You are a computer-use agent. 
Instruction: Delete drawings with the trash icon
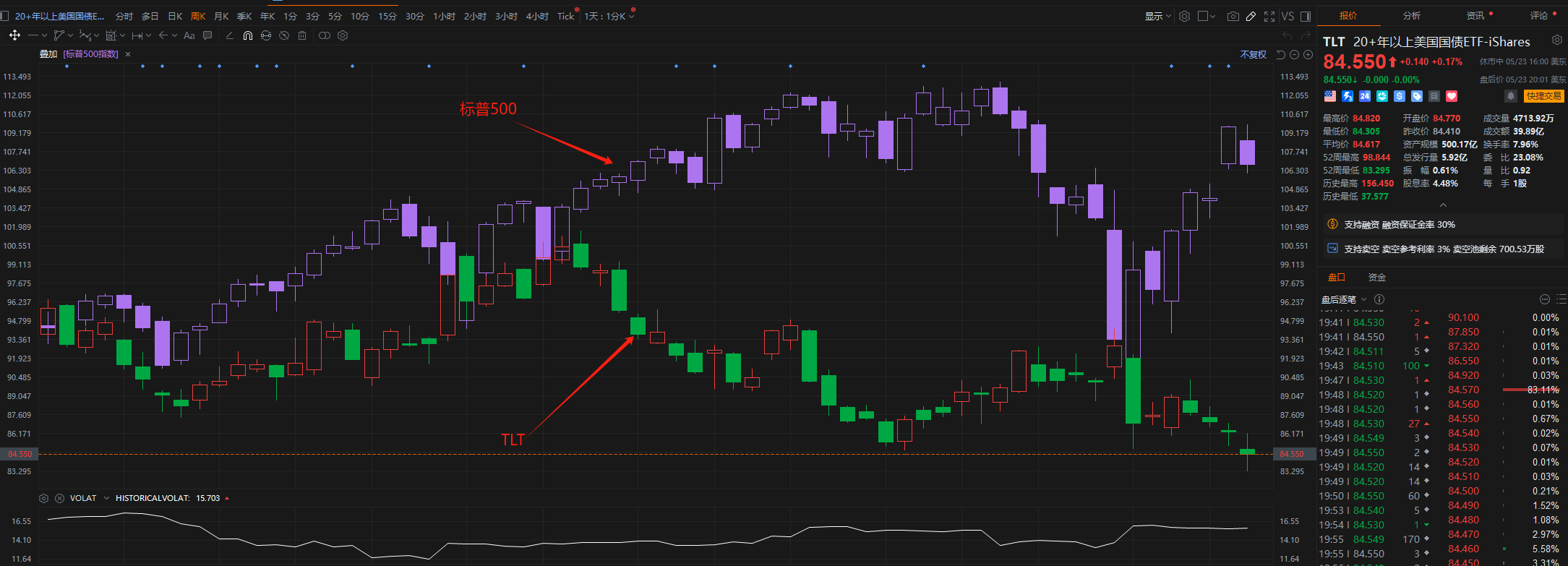(302, 35)
